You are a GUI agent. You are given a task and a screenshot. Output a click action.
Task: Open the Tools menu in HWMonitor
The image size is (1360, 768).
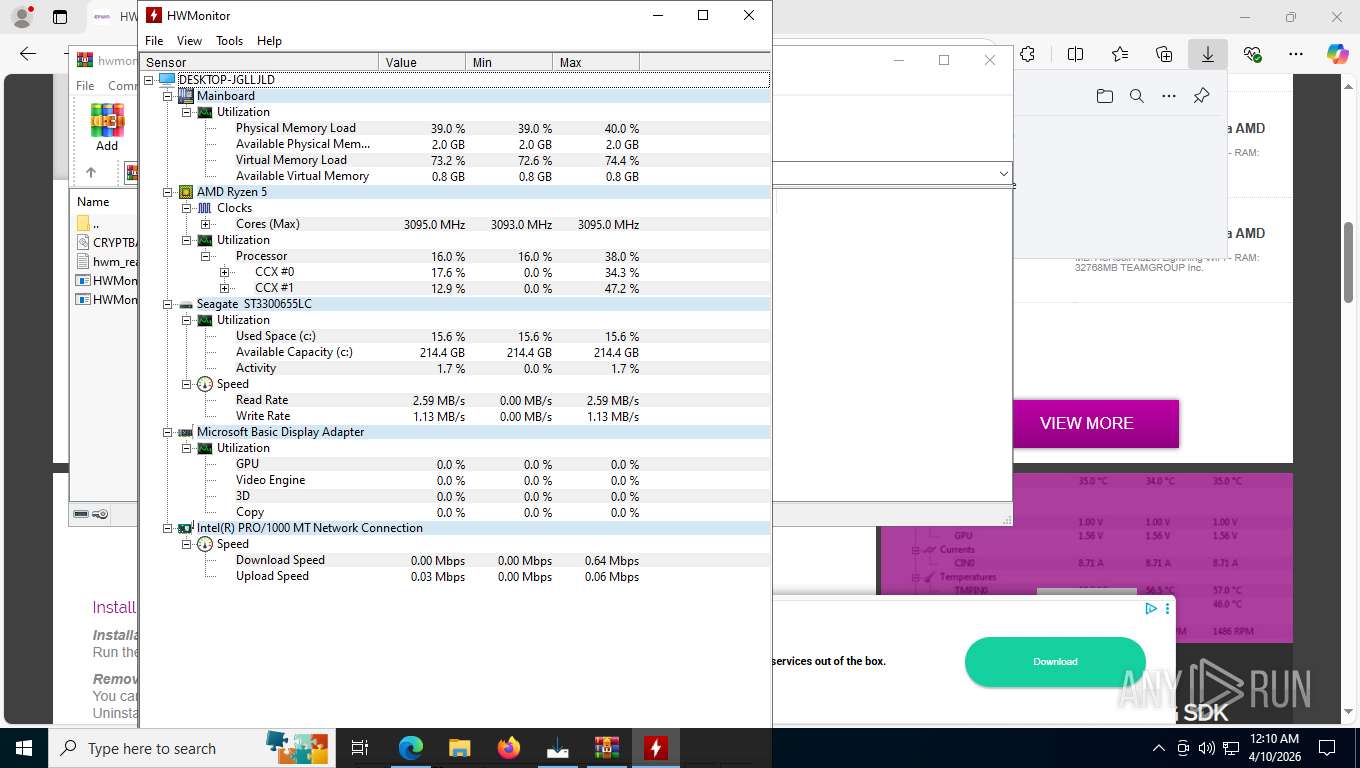[x=230, y=41]
